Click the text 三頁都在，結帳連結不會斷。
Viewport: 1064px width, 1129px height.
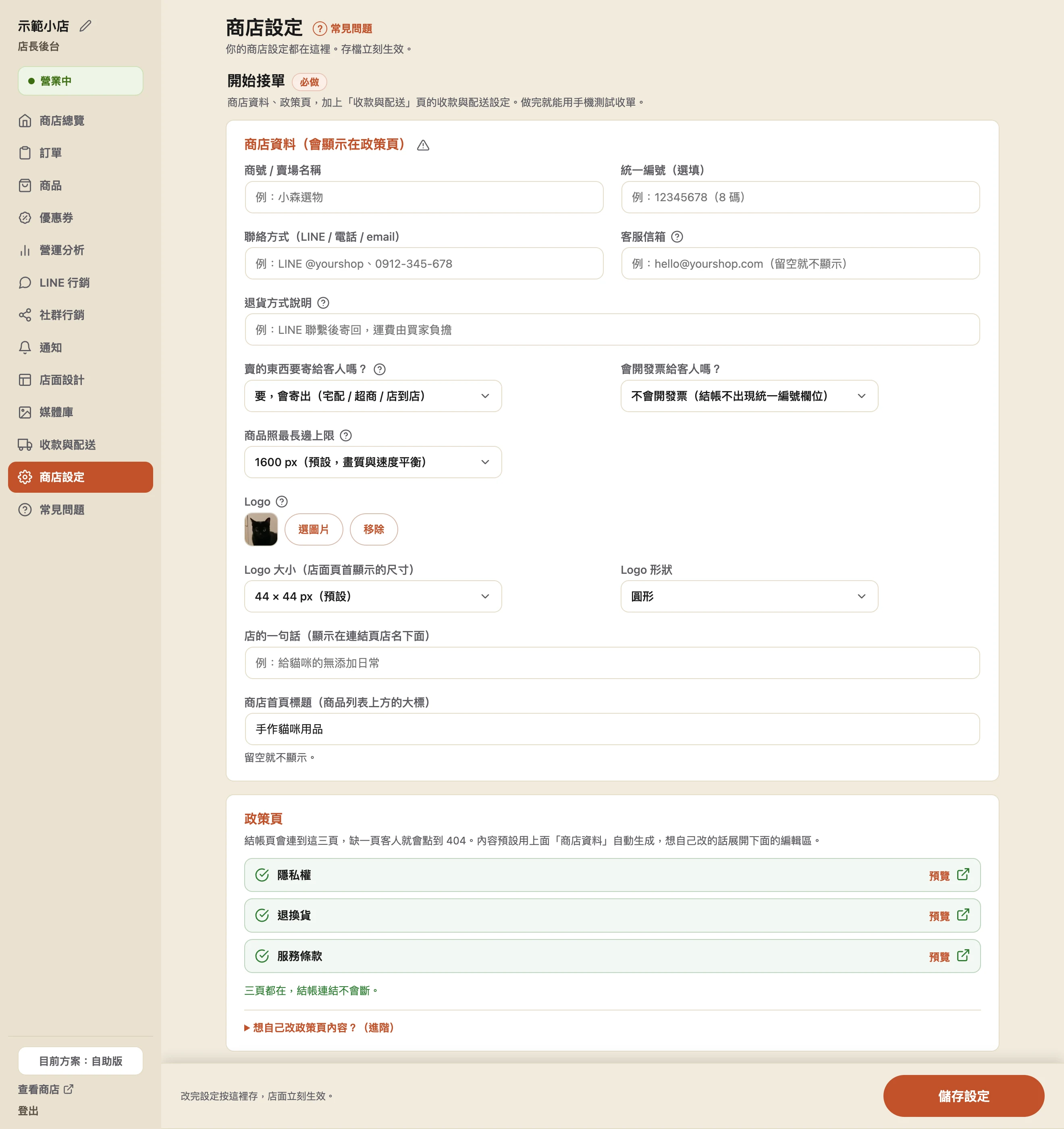coord(312,990)
